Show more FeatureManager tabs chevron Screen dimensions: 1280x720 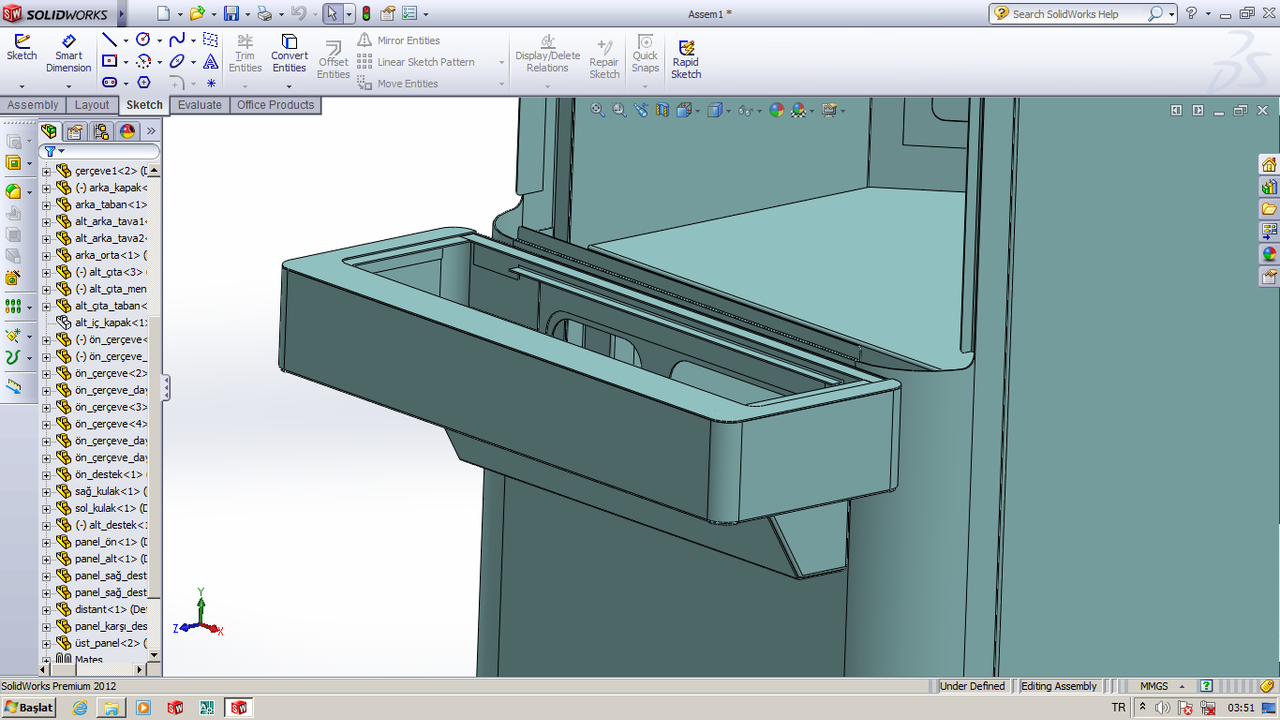tap(151, 131)
